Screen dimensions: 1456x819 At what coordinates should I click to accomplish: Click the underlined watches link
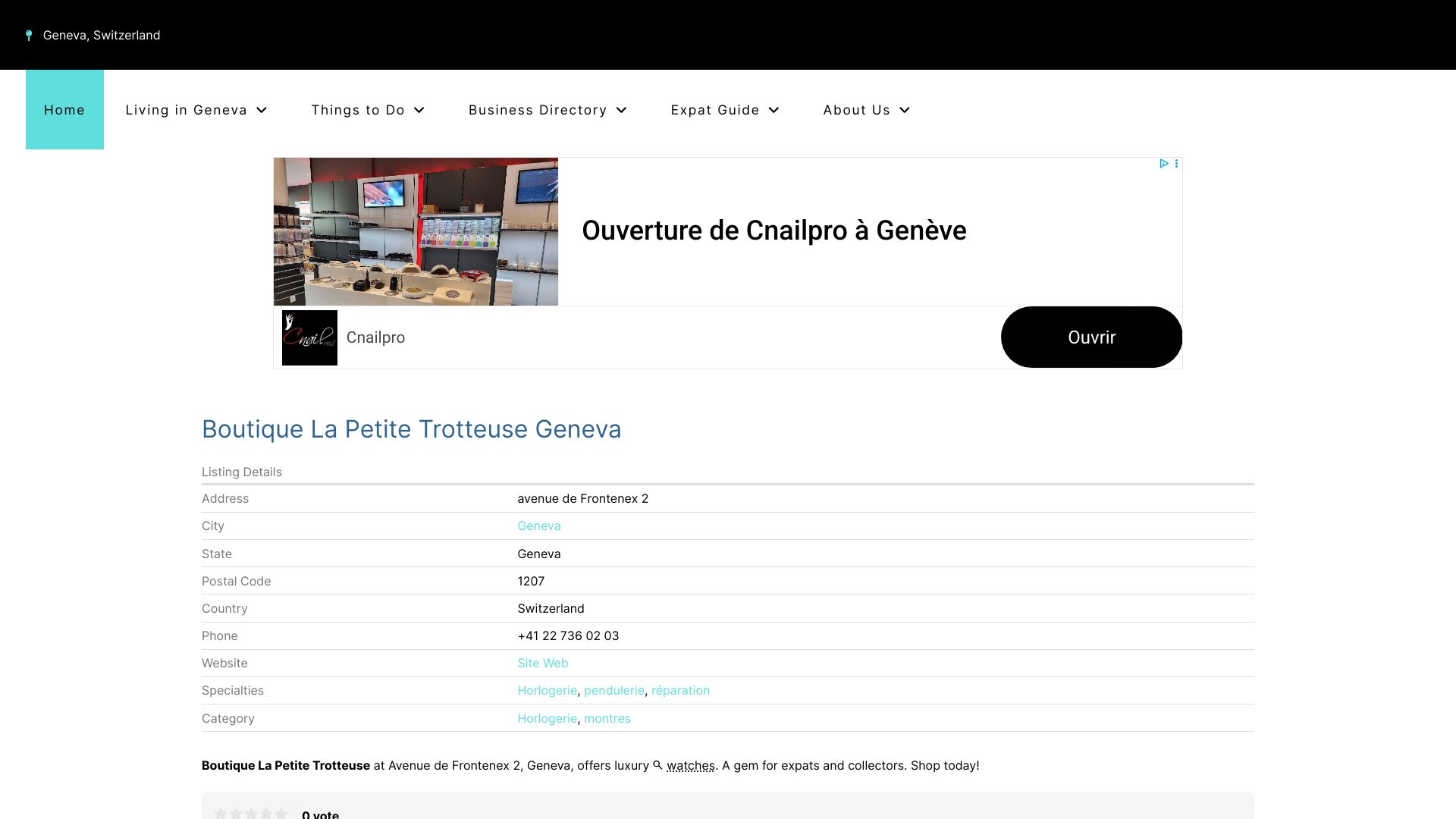click(690, 765)
